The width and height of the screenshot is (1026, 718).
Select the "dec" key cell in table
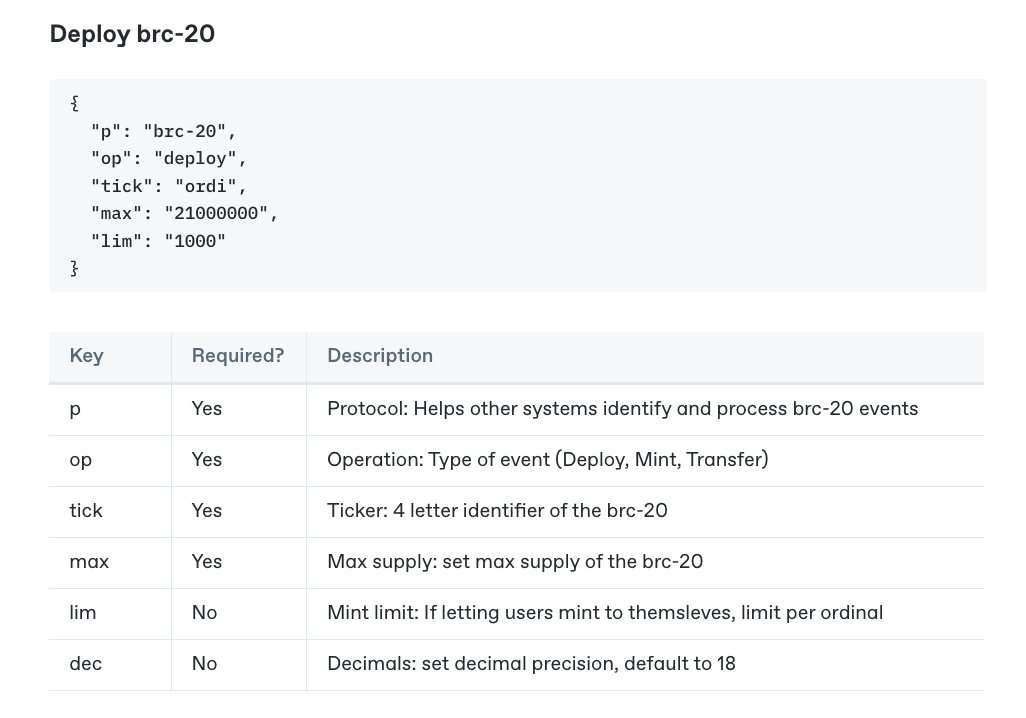click(87, 664)
